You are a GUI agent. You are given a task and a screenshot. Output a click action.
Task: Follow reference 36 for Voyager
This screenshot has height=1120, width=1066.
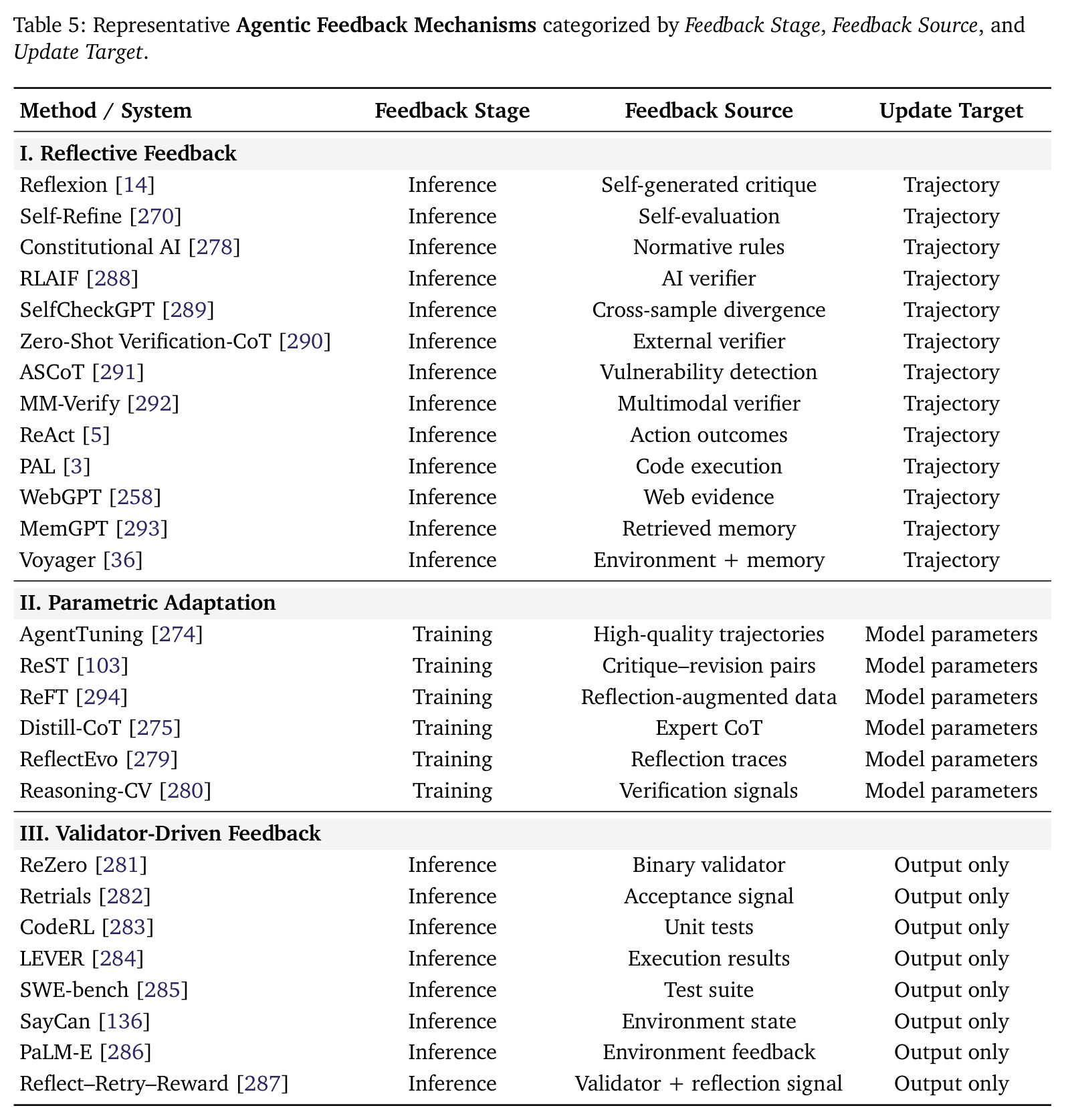pos(123,560)
